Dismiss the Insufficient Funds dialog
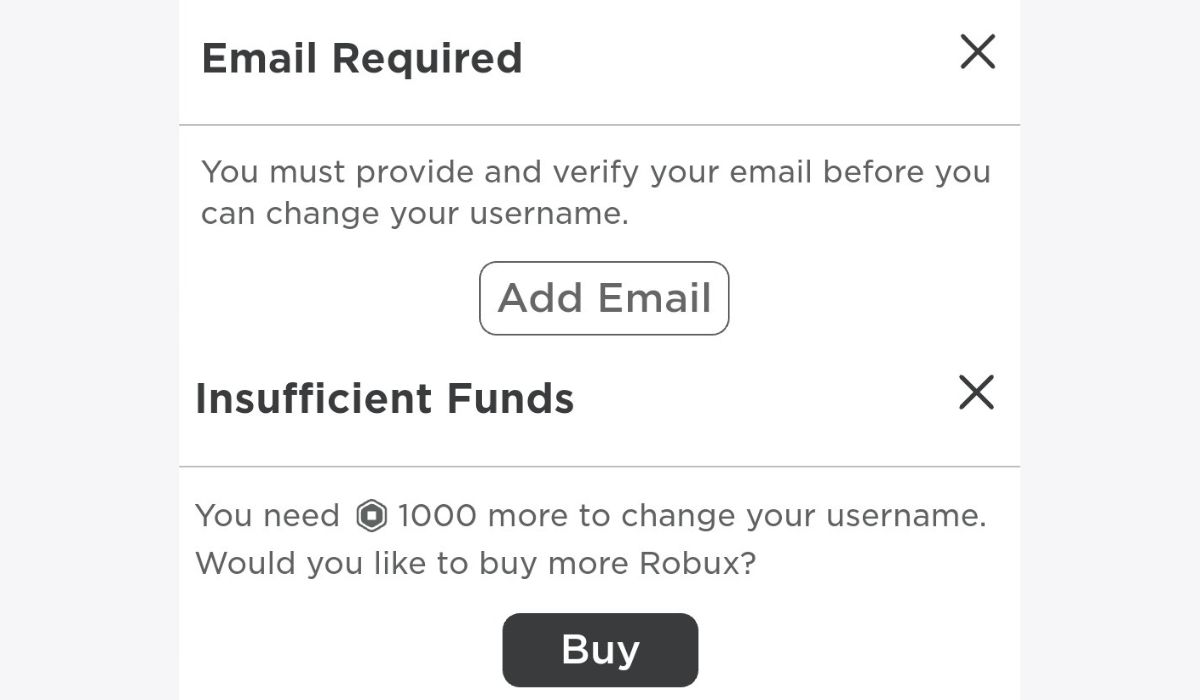The width and height of the screenshot is (1200, 700). [976, 393]
